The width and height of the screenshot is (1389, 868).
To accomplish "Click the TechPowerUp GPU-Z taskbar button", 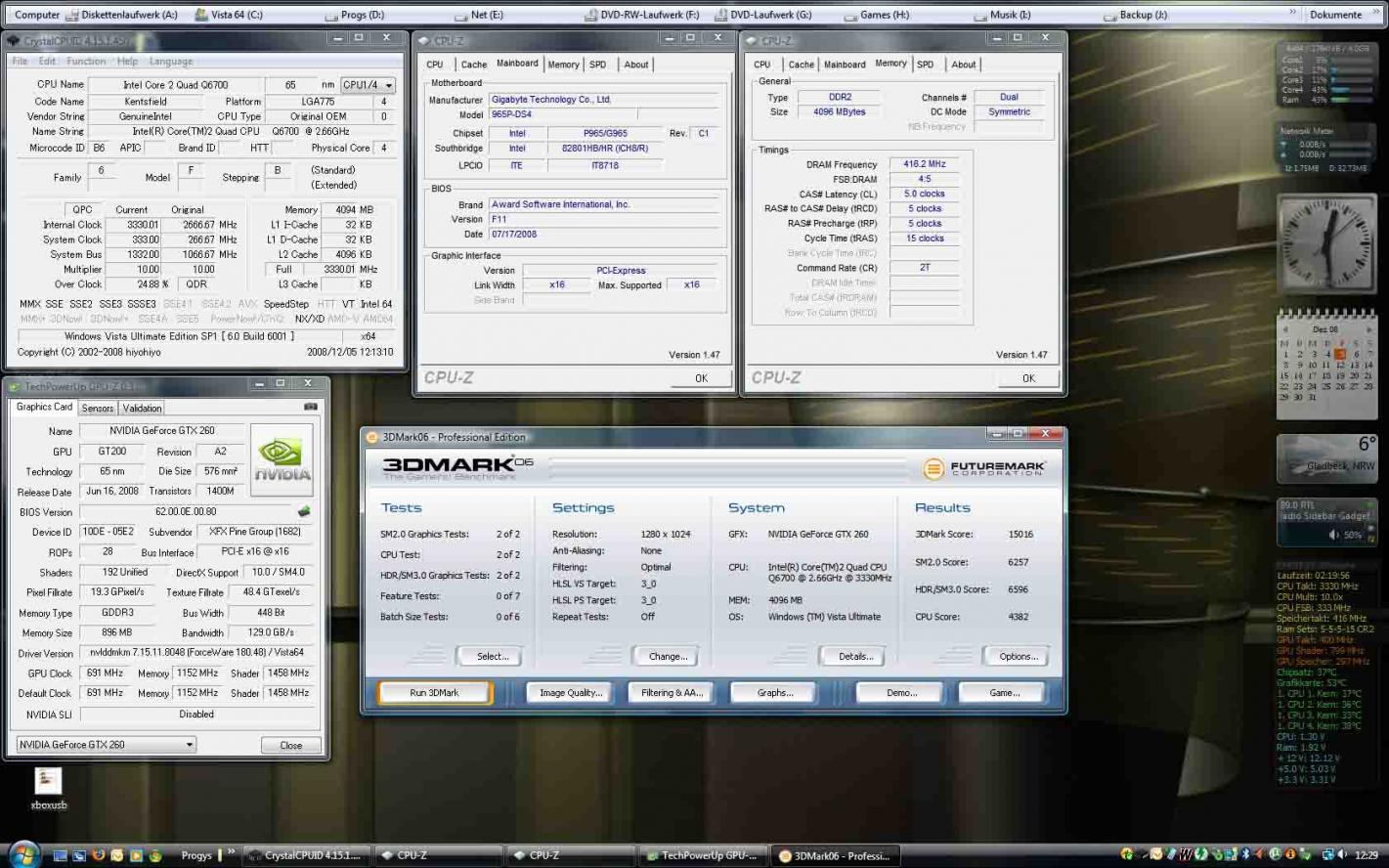I will tap(702, 855).
